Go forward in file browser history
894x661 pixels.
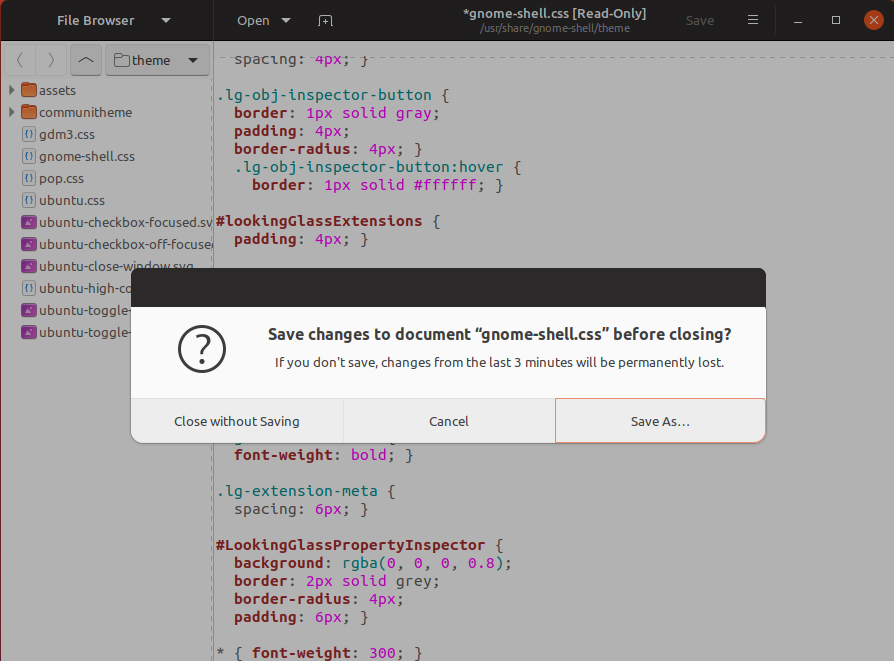[51, 60]
